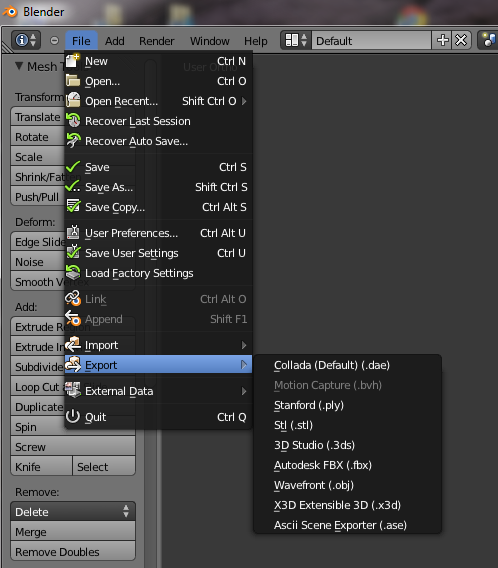Click the Recover Last Session icon
498x568 pixels.
[73, 120]
